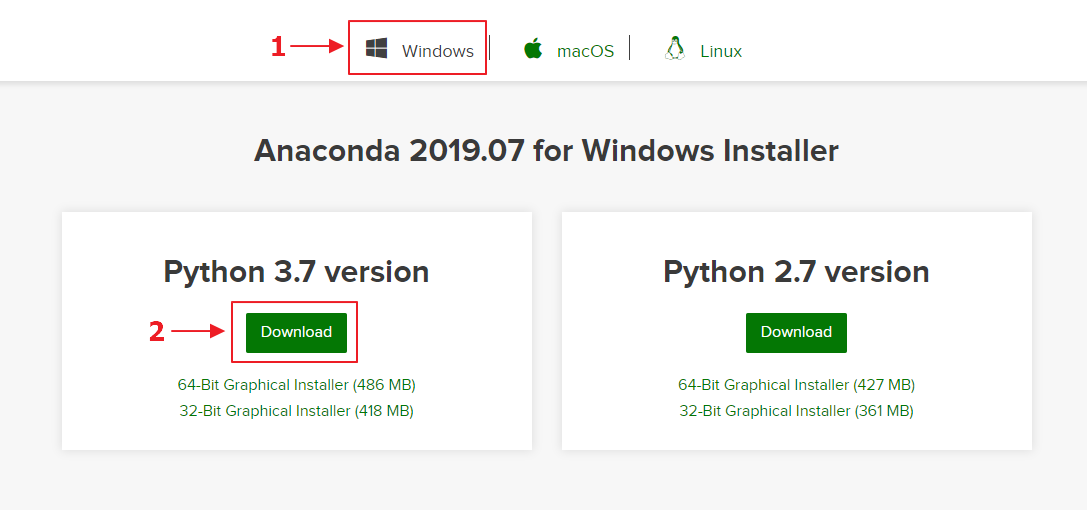Image resolution: width=1087 pixels, height=528 pixels.
Task: Open 64-Bit Graphical Installer (427 MB) link
Action: point(797,385)
